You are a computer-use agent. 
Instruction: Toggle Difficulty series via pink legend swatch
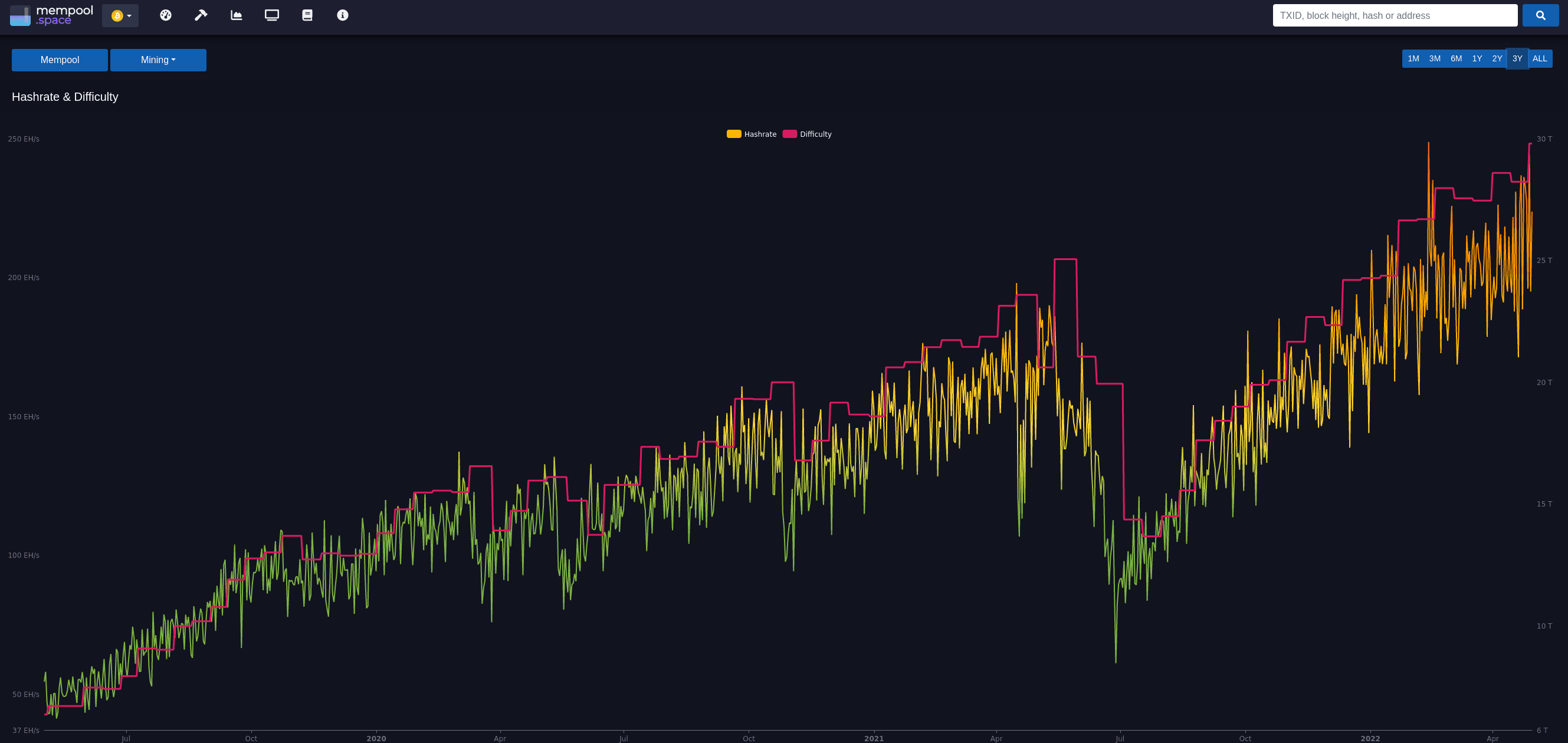pyautogui.click(x=789, y=134)
